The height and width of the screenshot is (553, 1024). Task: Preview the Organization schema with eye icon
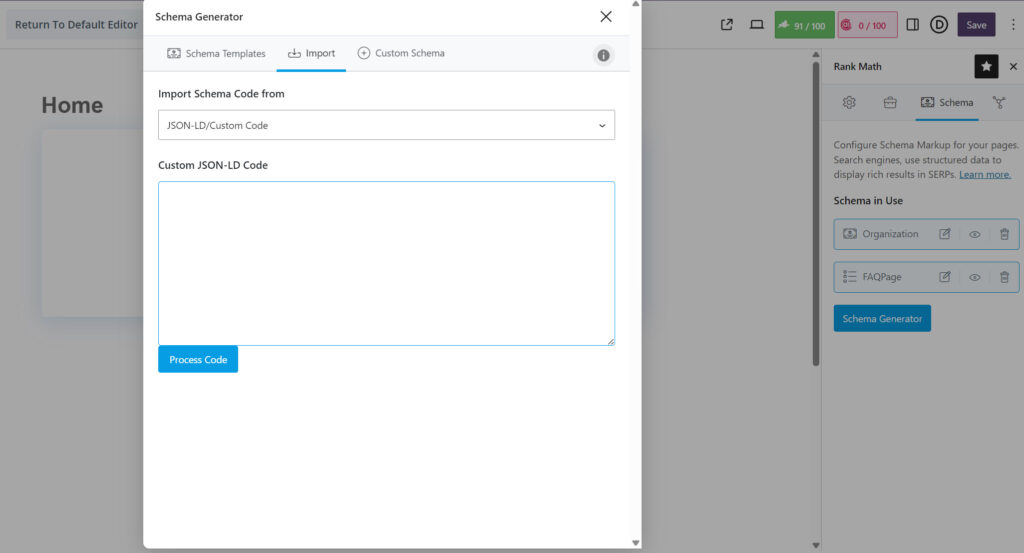click(x=975, y=234)
